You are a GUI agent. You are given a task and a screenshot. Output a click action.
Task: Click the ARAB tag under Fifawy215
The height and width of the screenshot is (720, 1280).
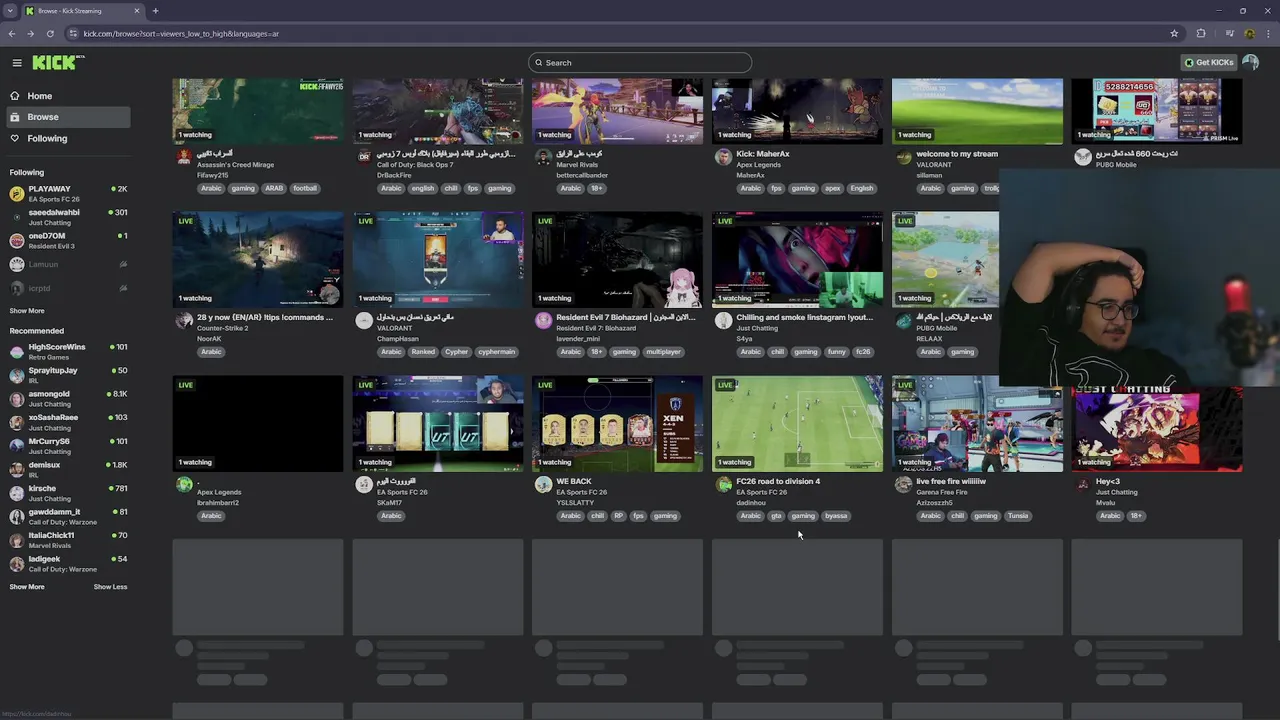pyautogui.click(x=274, y=188)
